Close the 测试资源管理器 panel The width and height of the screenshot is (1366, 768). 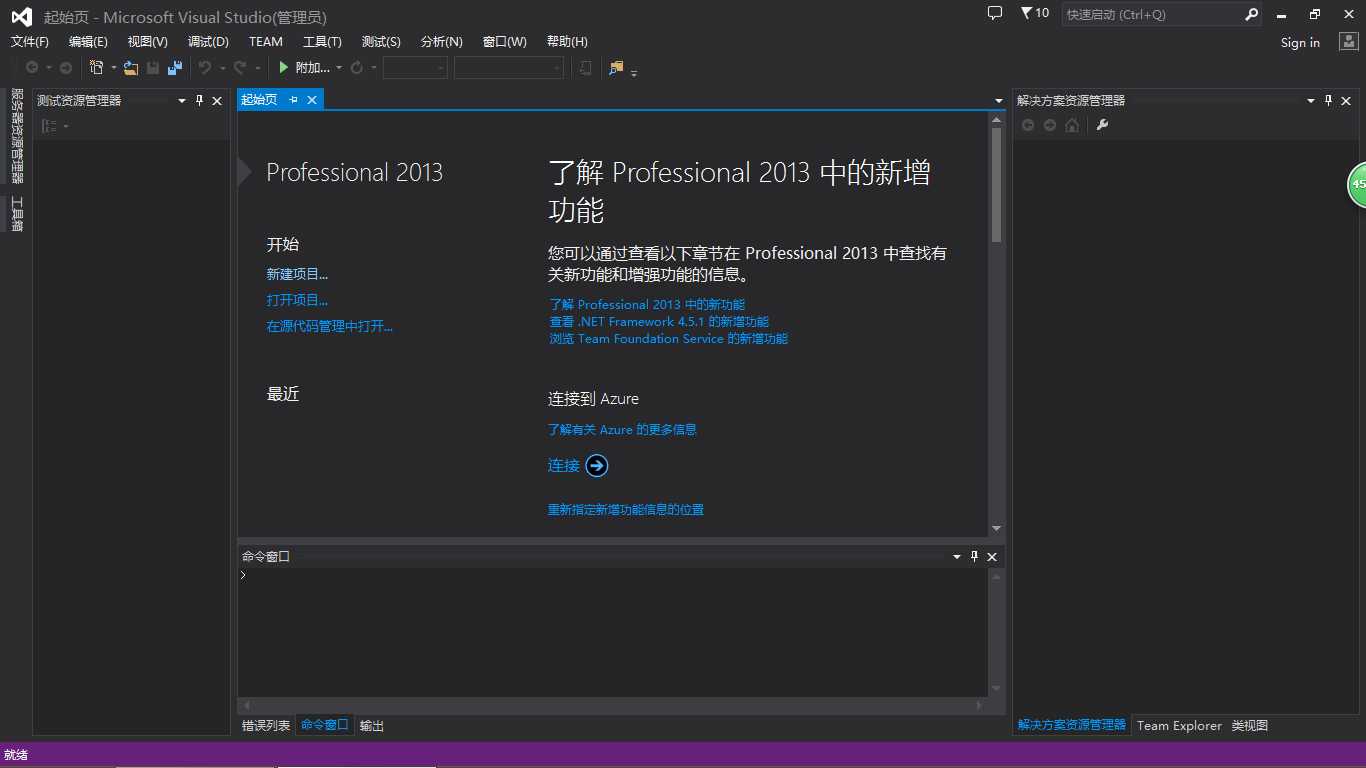217,101
